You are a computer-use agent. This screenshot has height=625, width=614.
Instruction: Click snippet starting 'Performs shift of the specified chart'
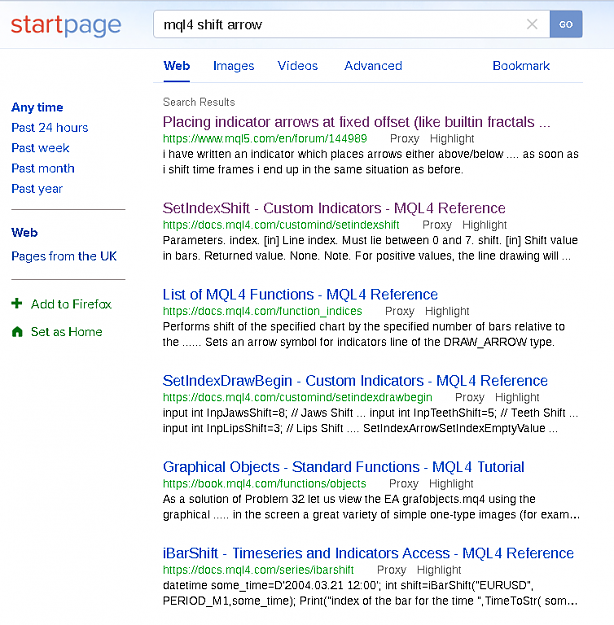point(364,334)
